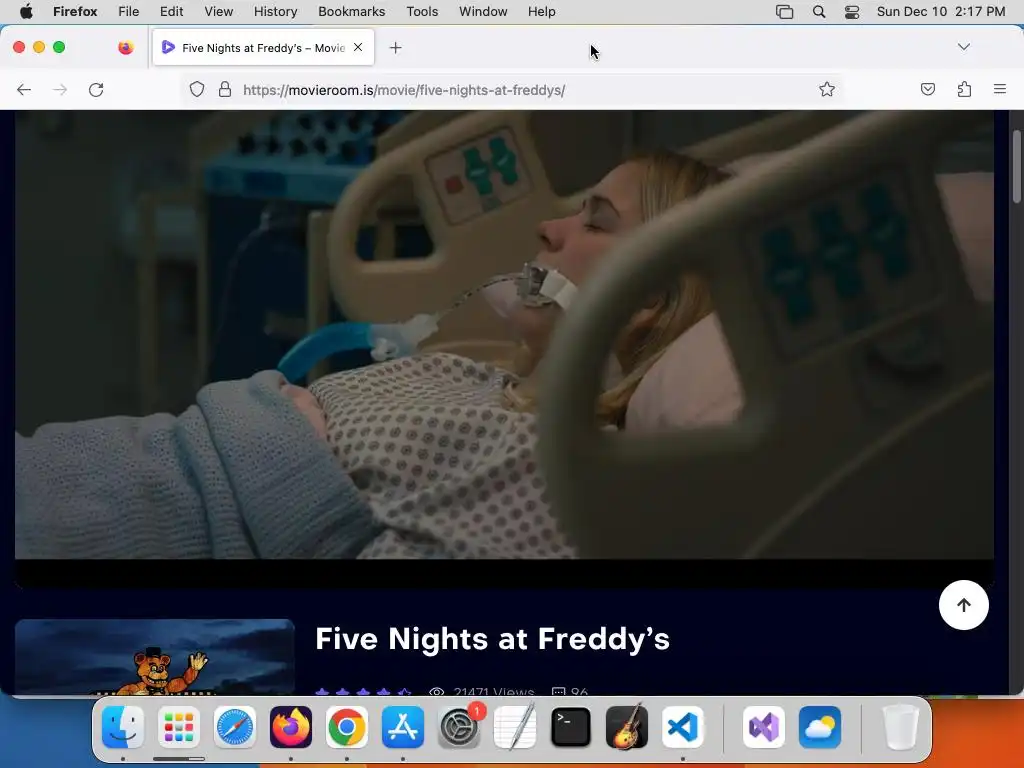
Task: Open the App Store from the Dock
Action: pyautogui.click(x=403, y=727)
